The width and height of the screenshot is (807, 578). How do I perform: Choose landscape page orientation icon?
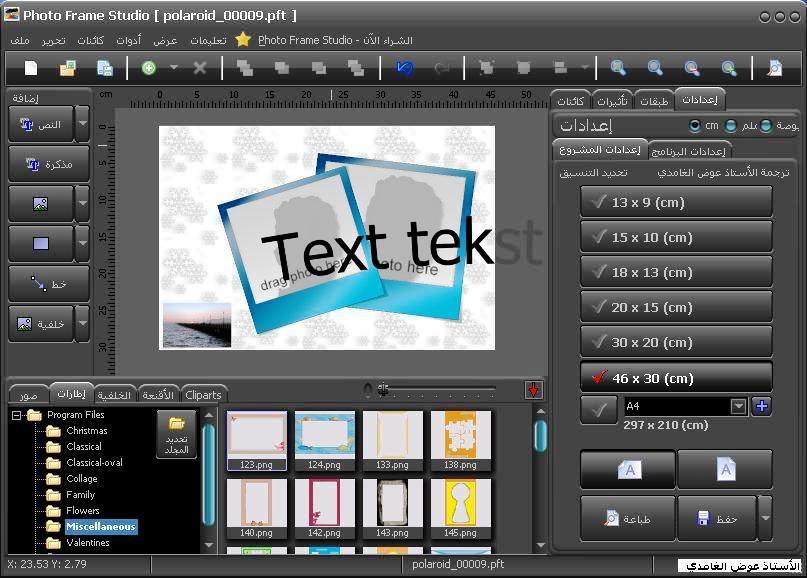[629, 469]
